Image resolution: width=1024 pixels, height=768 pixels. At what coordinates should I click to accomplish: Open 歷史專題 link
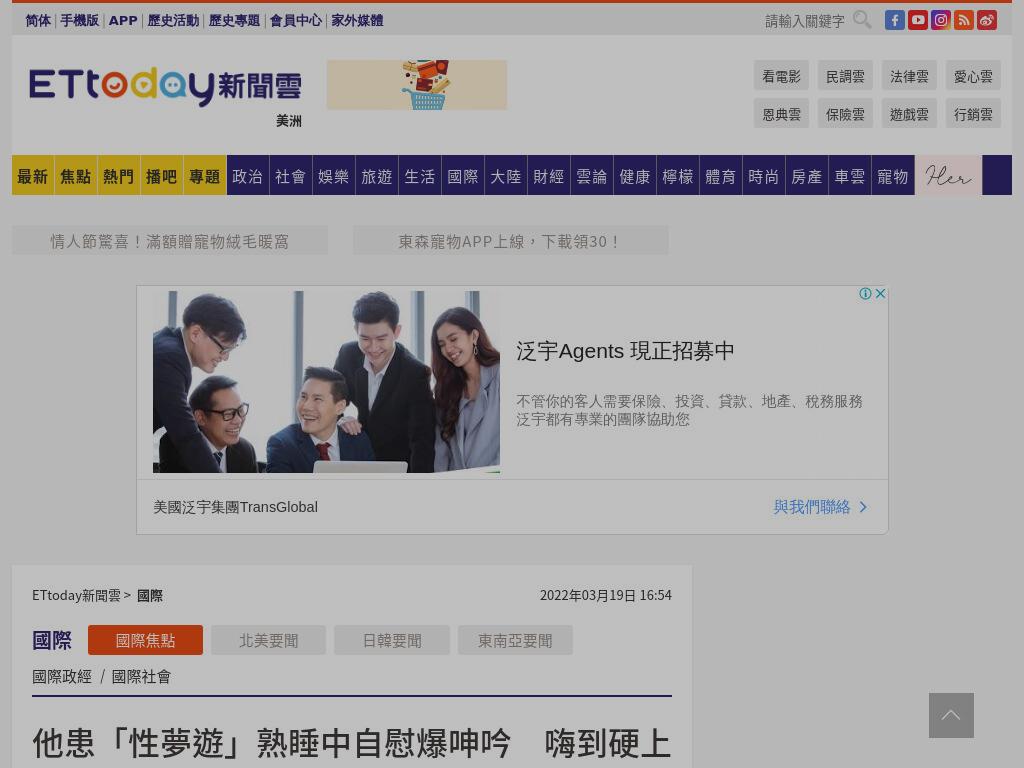pyautogui.click(x=234, y=21)
